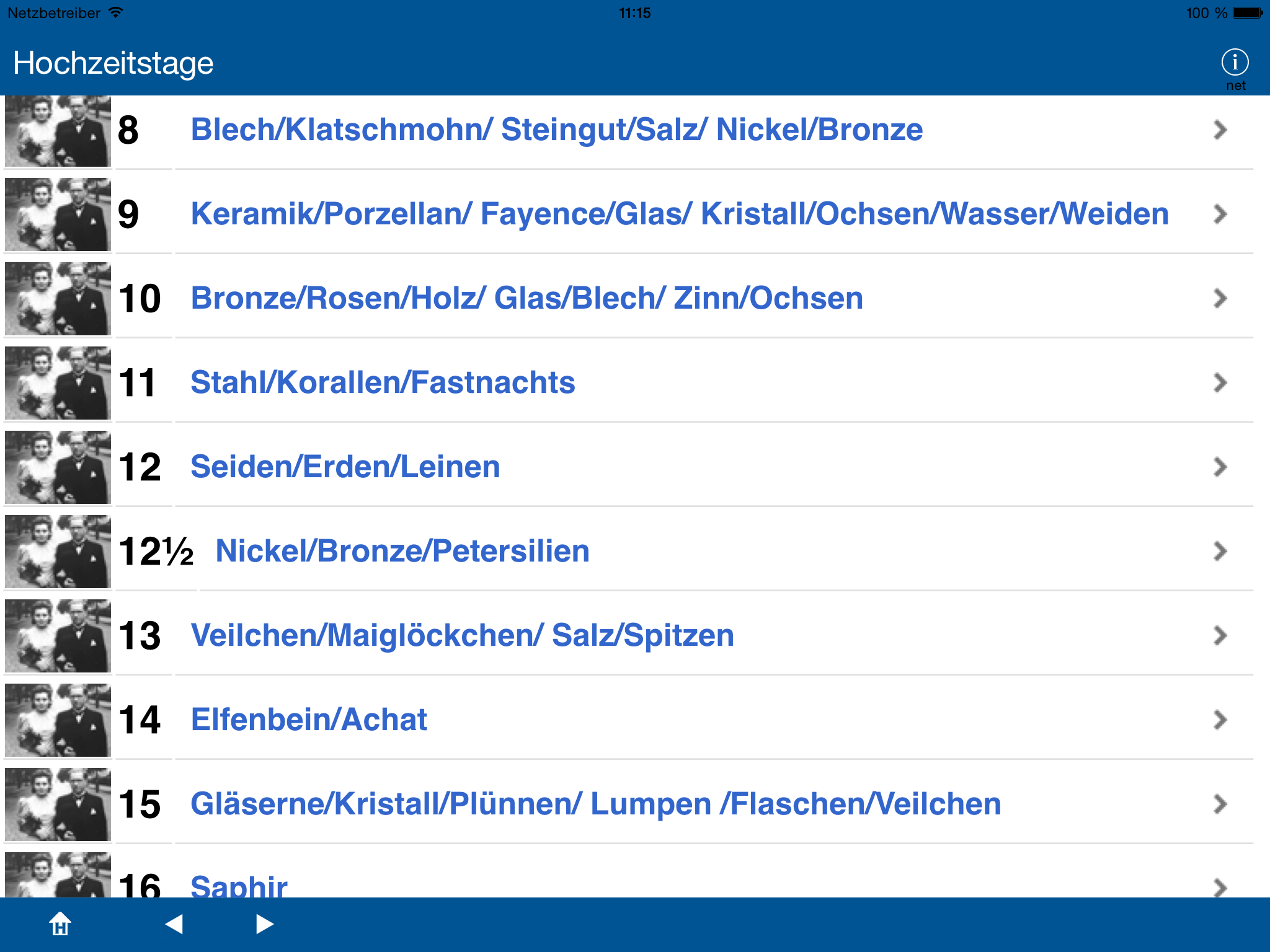This screenshot has height=952, width=1270.
Task: Tap the wedding photo thumbnail beside number 14
Action: click(58, 720)
